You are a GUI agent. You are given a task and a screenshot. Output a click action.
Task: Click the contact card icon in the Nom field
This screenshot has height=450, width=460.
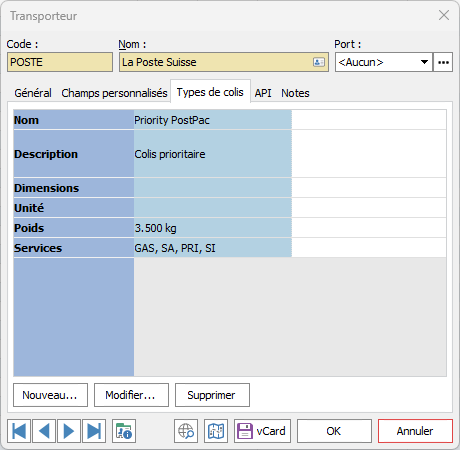coord(319,62)
